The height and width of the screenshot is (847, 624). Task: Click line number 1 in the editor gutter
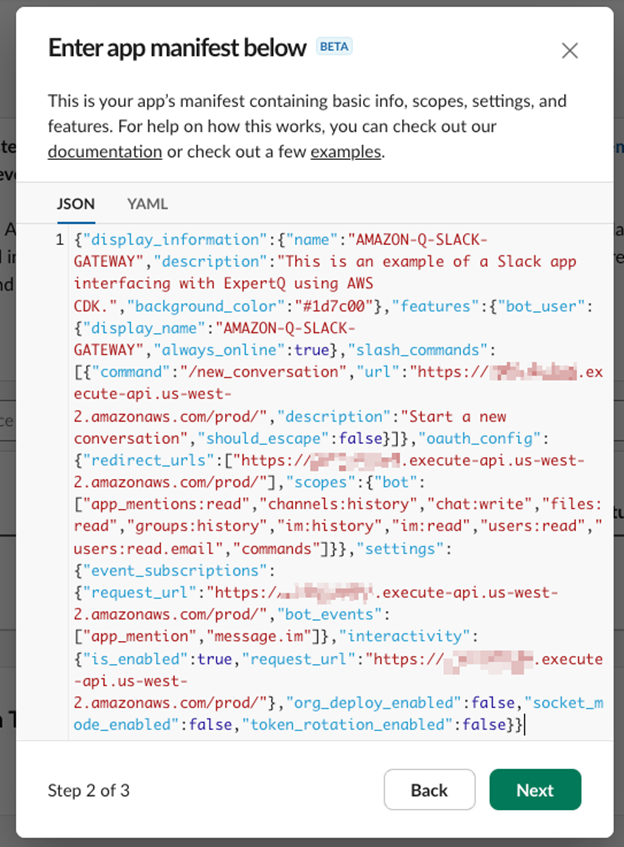[59, 239]
